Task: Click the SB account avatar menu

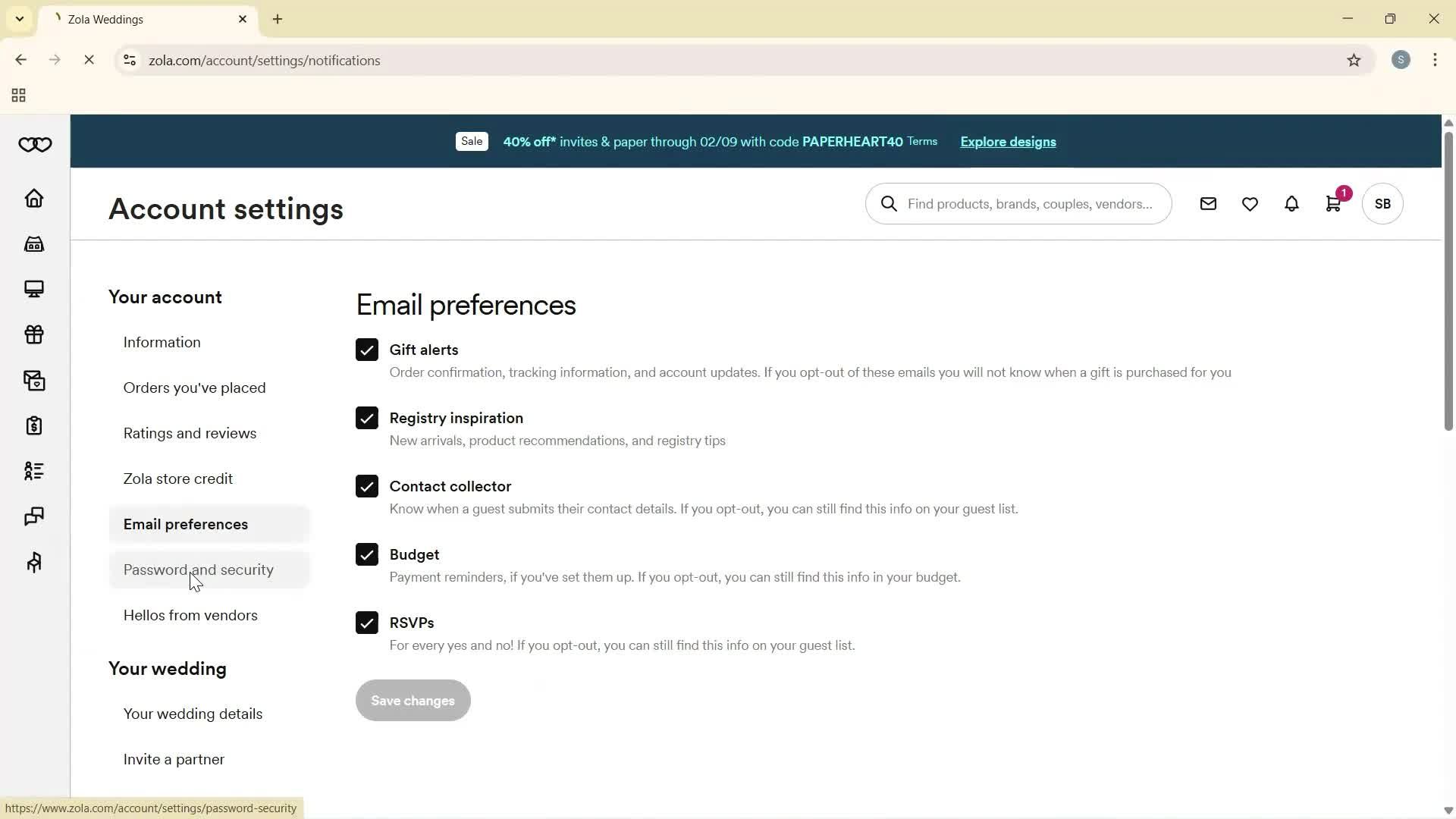Action: [1382, 203]
